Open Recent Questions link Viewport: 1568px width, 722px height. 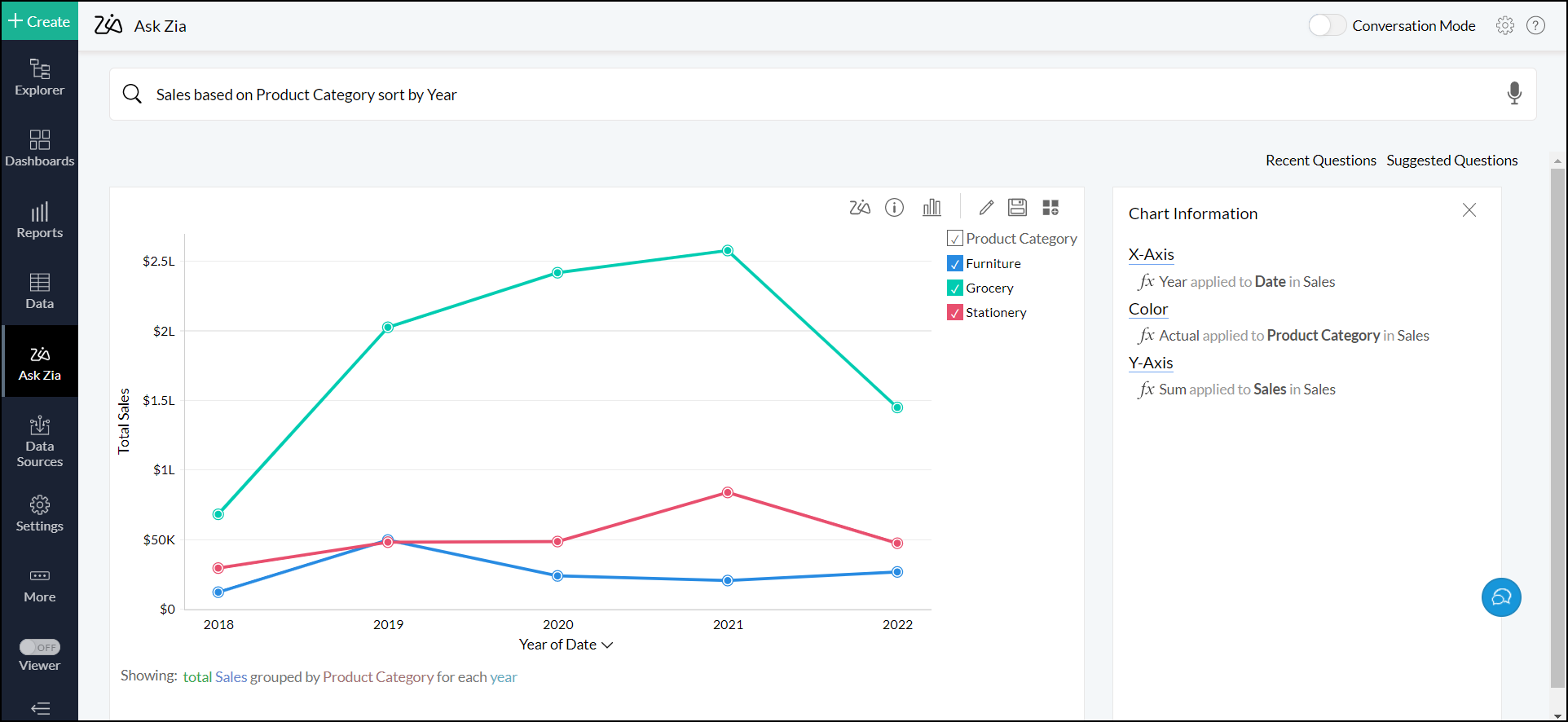pyautogui.click(x=1320, y=161)
